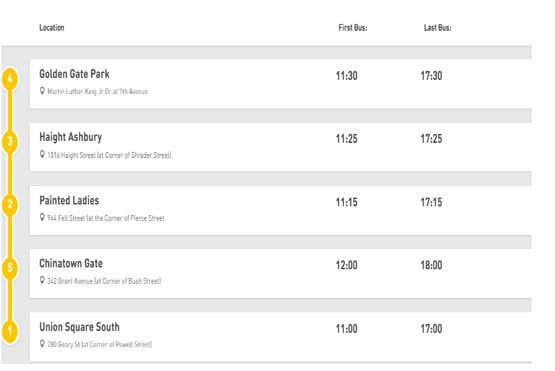Click the yellow stop 1 marker
Viewport: 555px width, 371px height.
pyautogui.click(x=10, y=331)
